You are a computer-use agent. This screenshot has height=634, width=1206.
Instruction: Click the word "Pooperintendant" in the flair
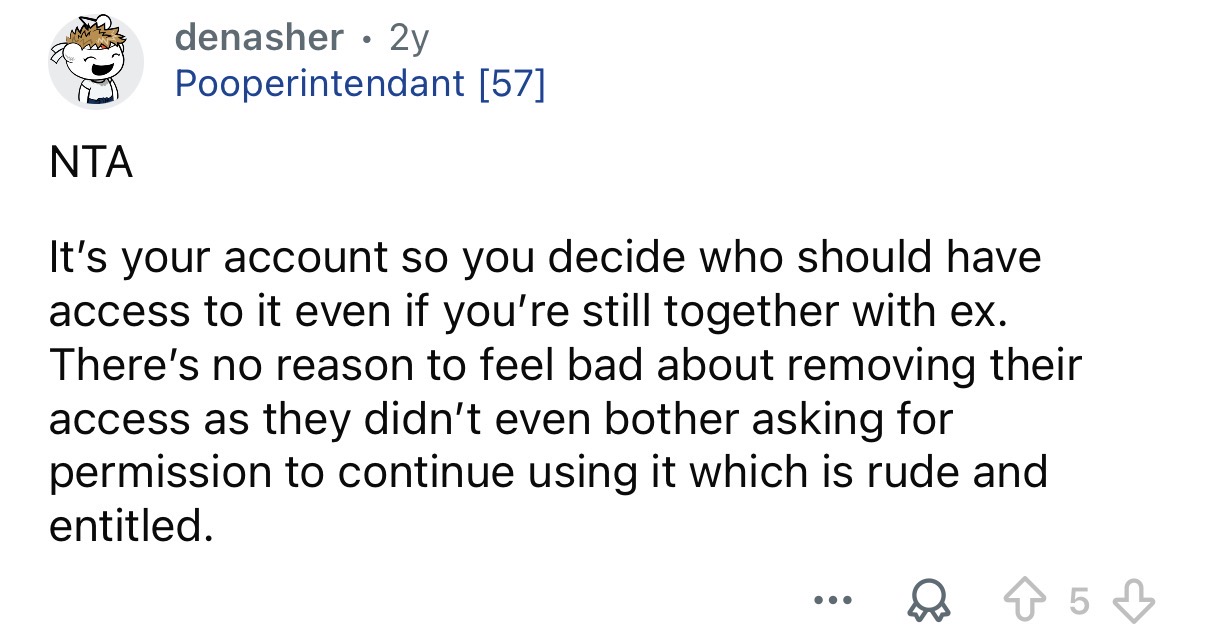pos(320,84)
